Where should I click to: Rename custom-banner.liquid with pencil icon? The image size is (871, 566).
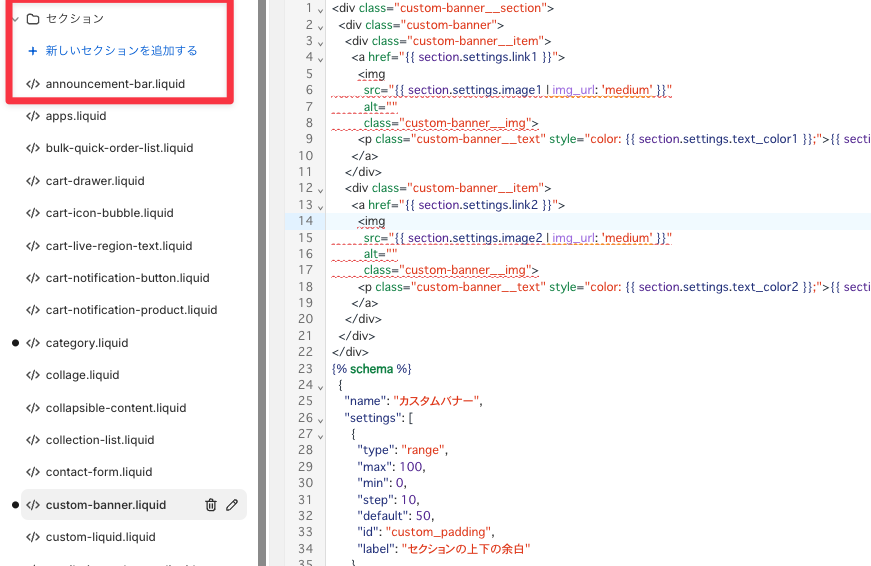[x=232, y=505]
